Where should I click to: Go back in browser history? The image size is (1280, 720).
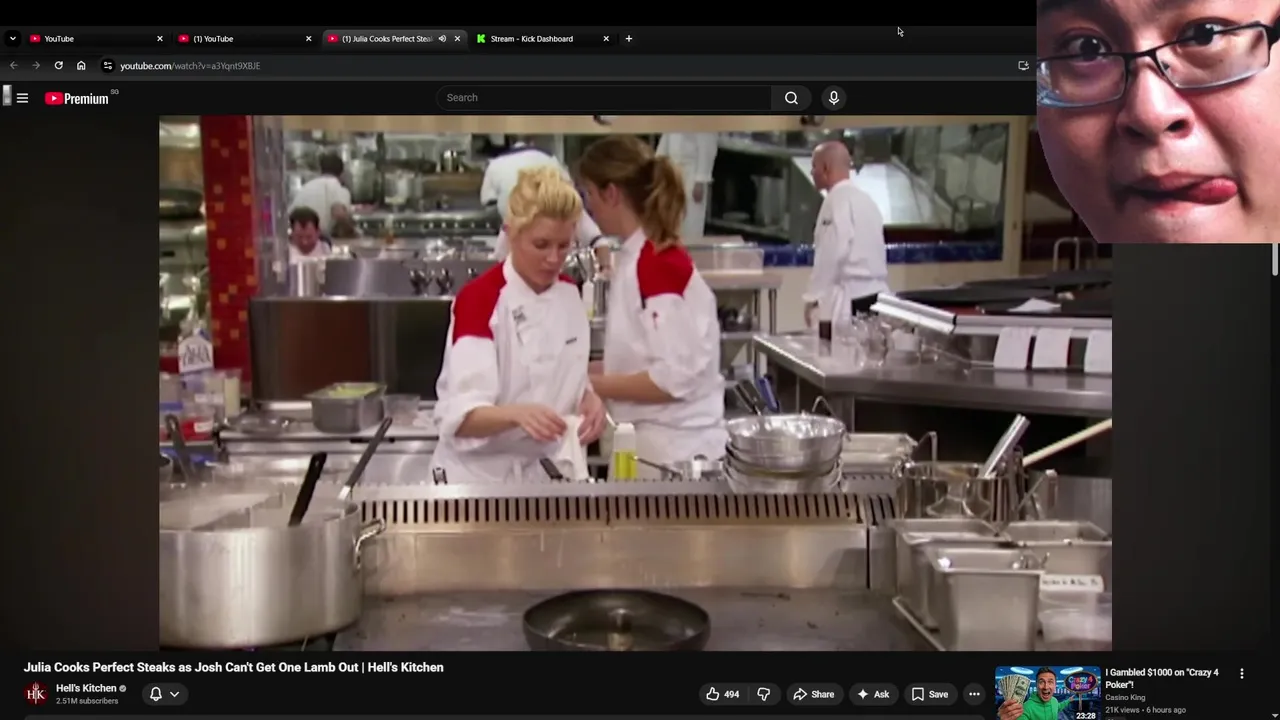tap(14, 65)
